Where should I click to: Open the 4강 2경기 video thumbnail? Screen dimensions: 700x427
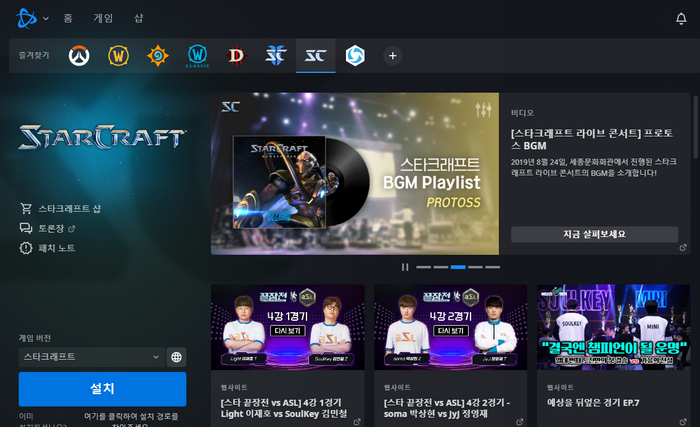pyautogui.click(x=450, y=327)
